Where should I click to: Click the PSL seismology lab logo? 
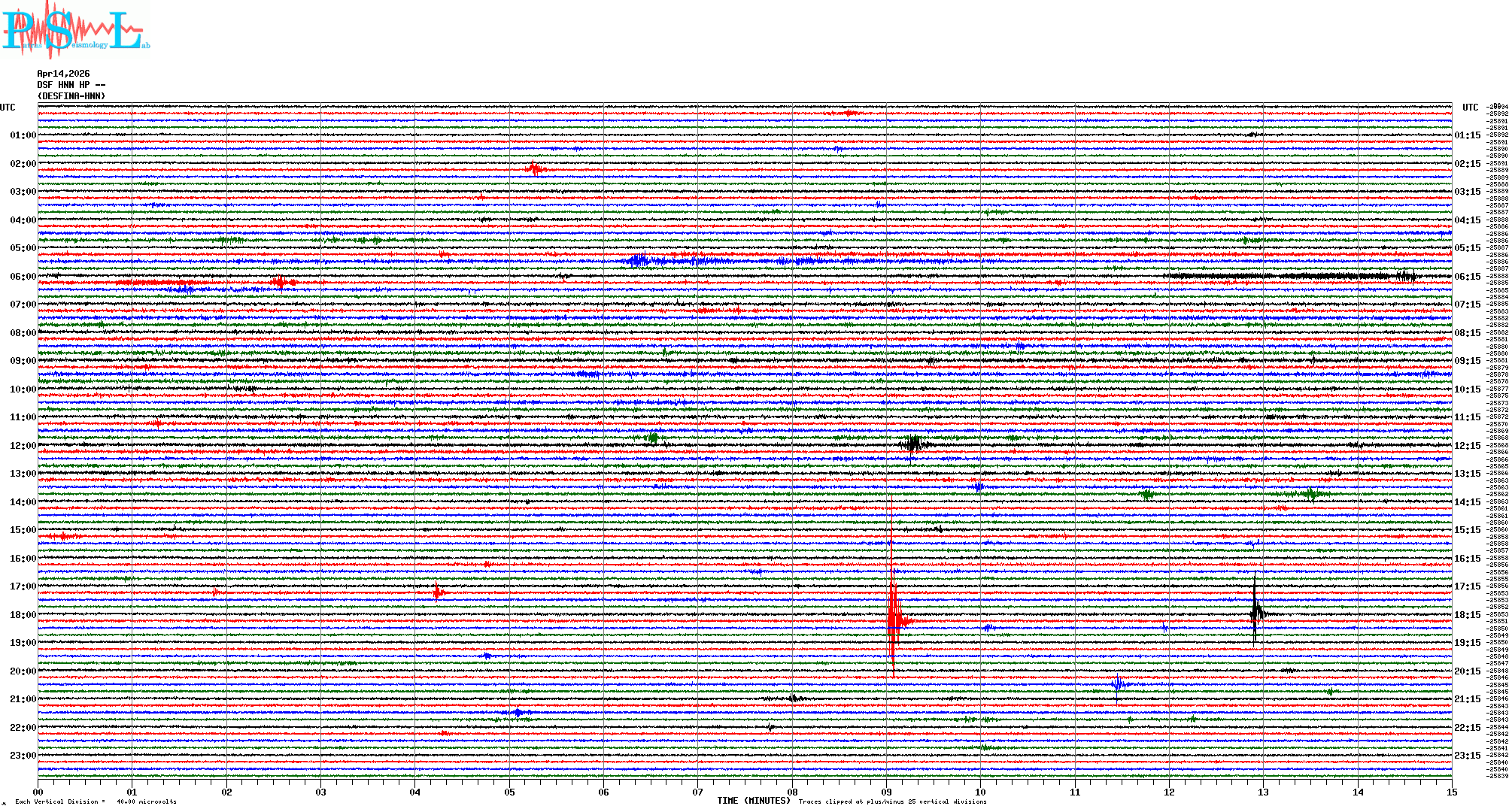[74, 30]
